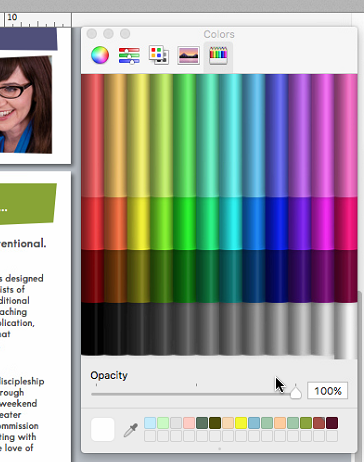Close the Colors window
The image size is (364, 462).
coord(92,34)
